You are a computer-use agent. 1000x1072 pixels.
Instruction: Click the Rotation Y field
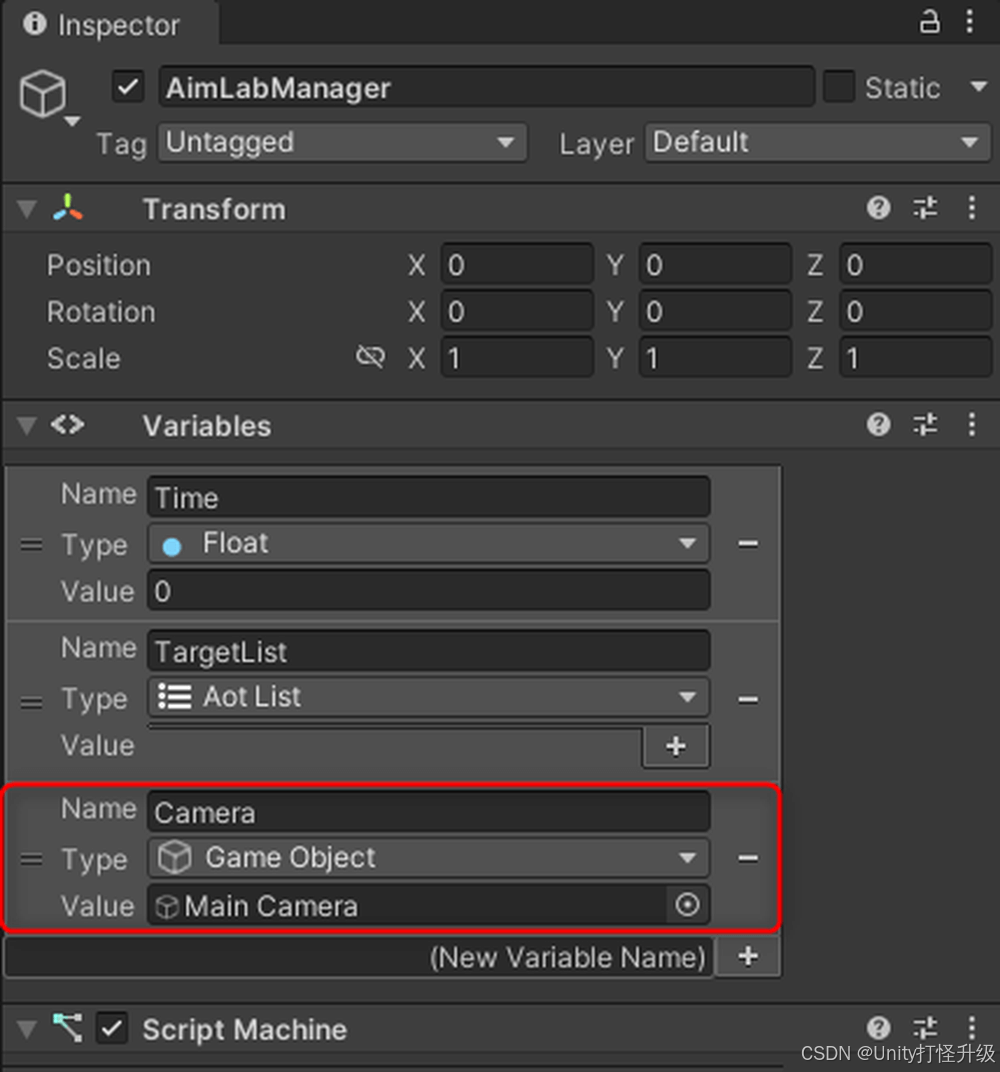click(x=715, y=311)
